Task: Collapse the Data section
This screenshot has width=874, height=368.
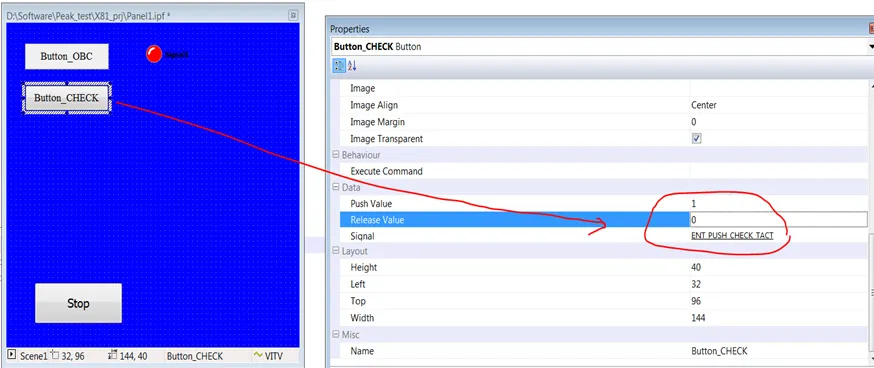Action: (x=336, y=188)
